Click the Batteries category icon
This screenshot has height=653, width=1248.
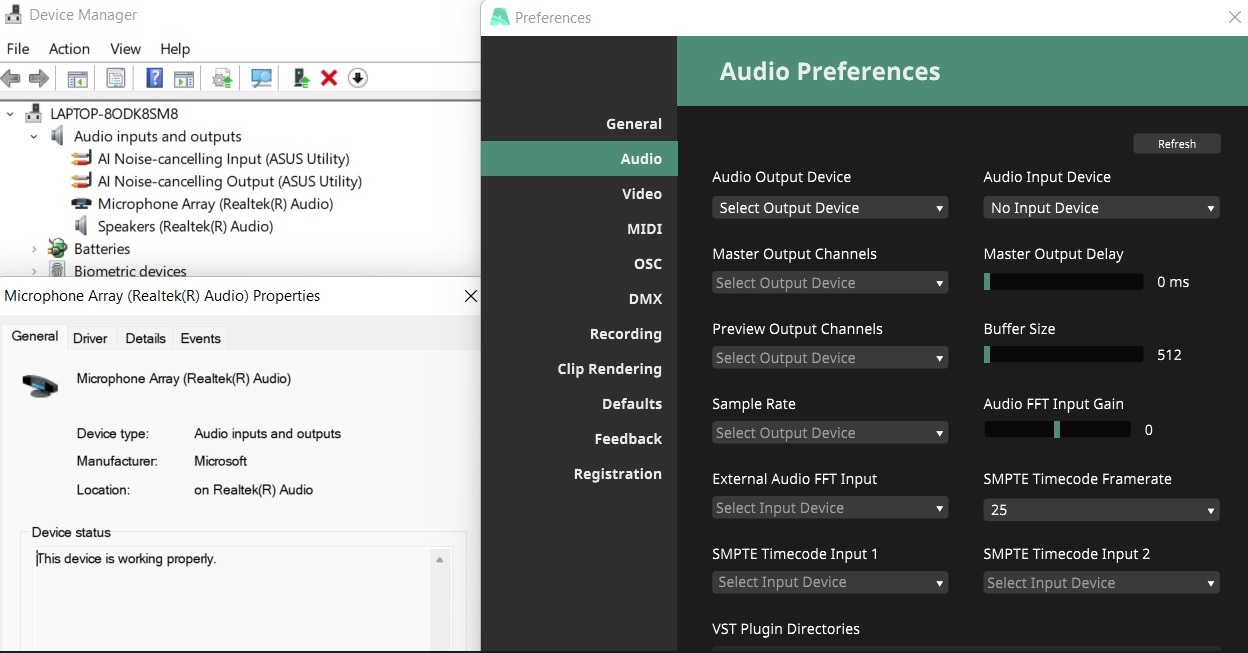point(58,249)
